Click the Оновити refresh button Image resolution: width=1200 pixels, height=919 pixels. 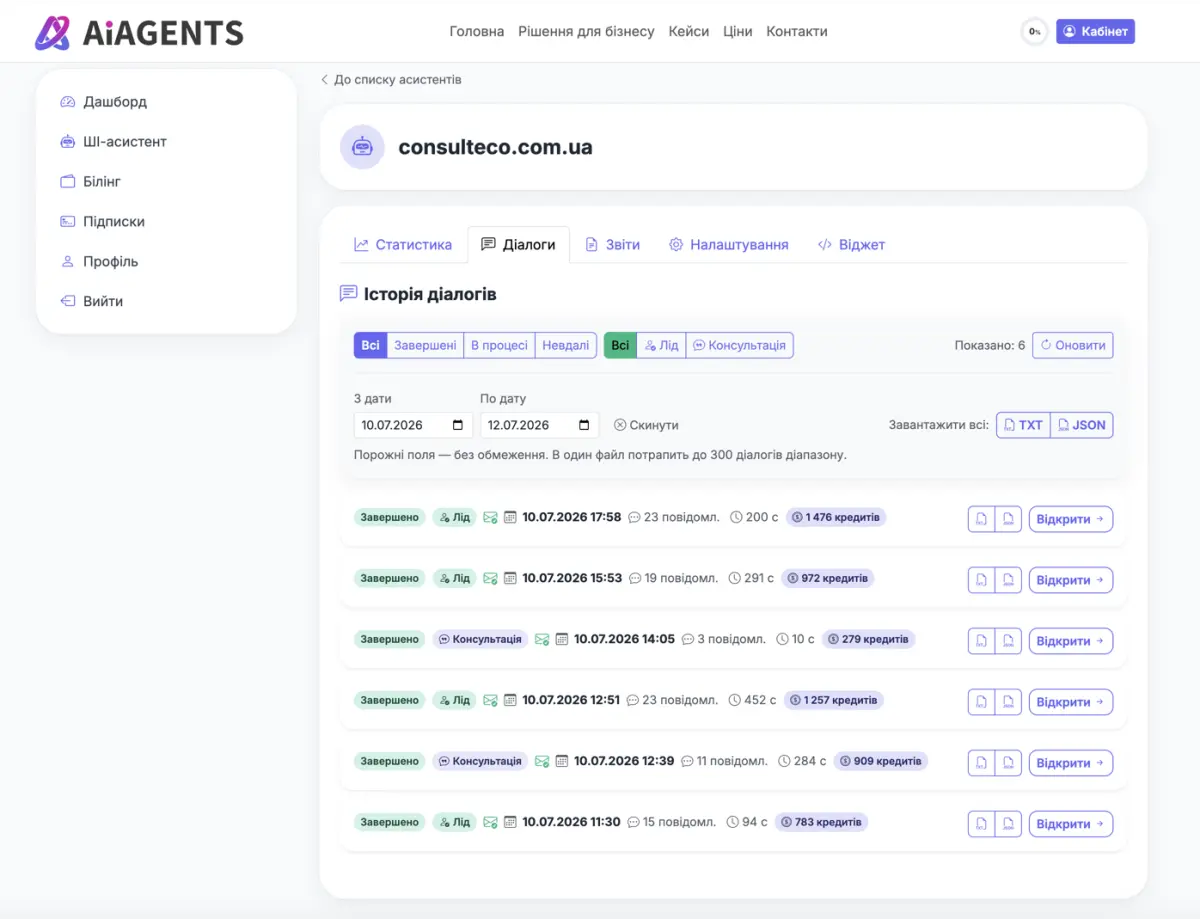coord(1072,345)
